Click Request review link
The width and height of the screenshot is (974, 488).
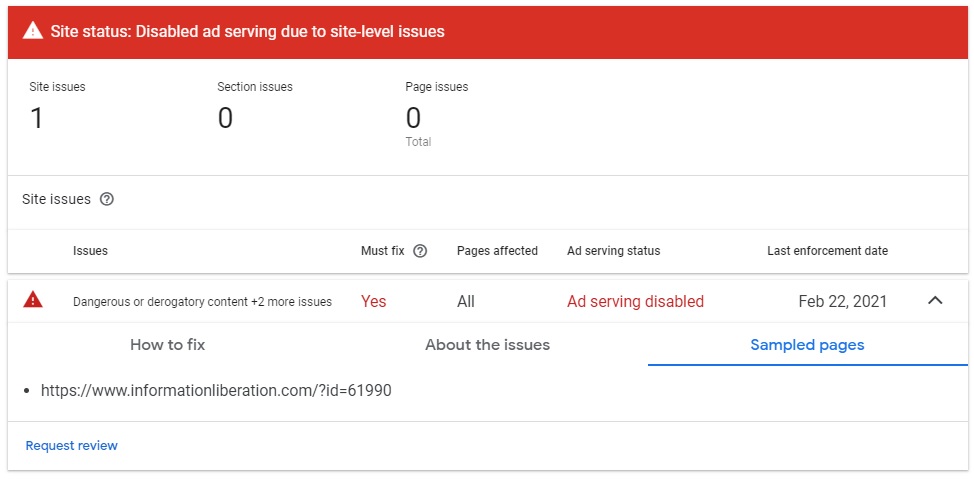click(71, 446)
